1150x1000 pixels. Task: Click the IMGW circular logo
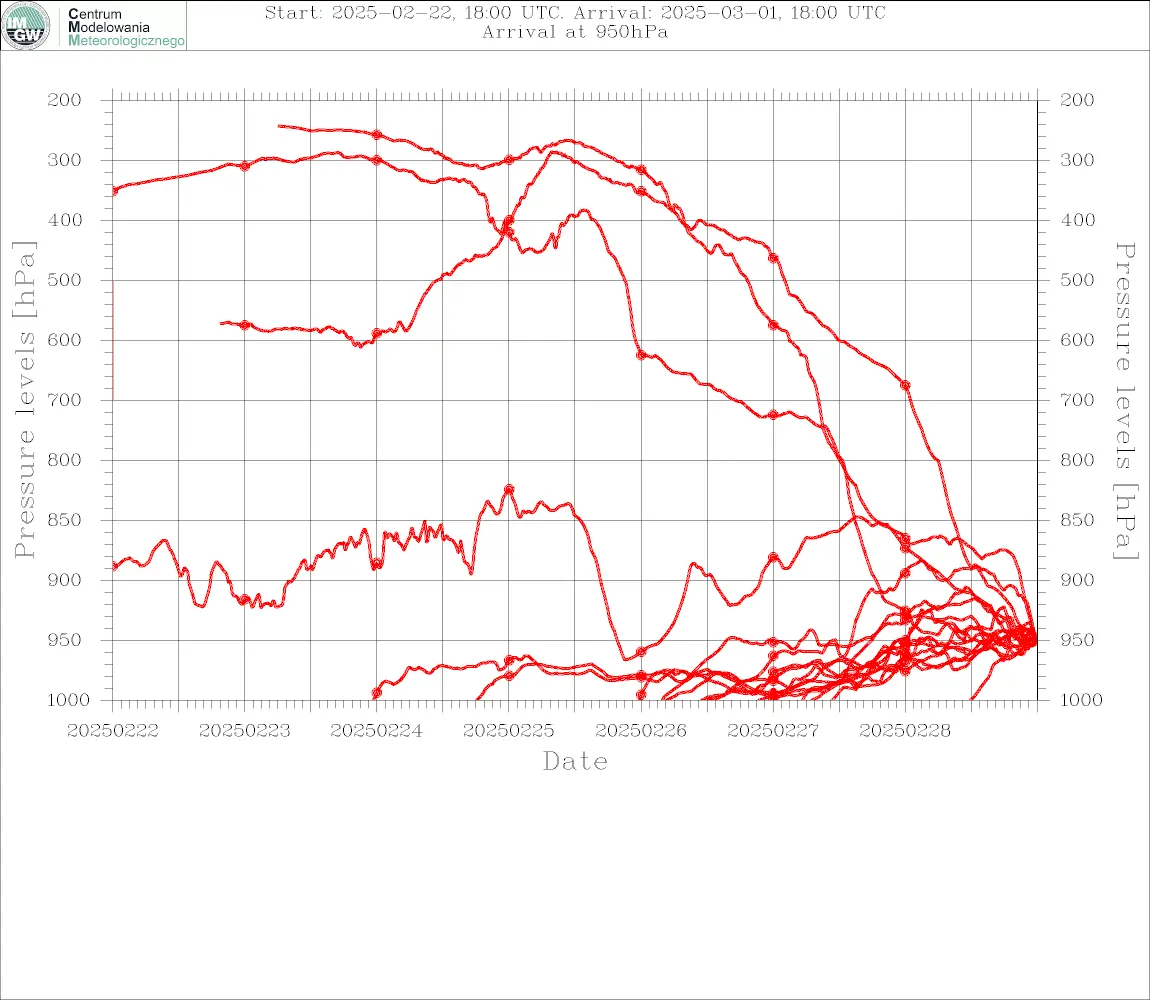(26, 26)
